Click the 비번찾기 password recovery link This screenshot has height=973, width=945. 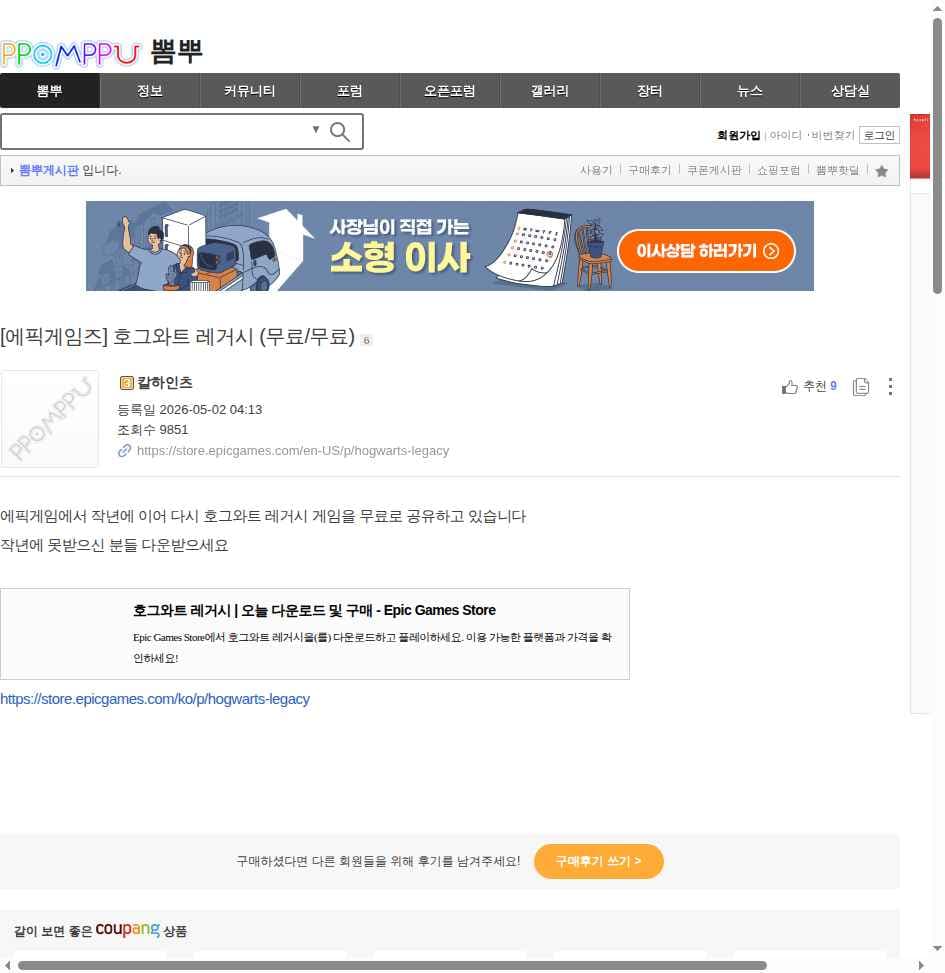point(833,135)
